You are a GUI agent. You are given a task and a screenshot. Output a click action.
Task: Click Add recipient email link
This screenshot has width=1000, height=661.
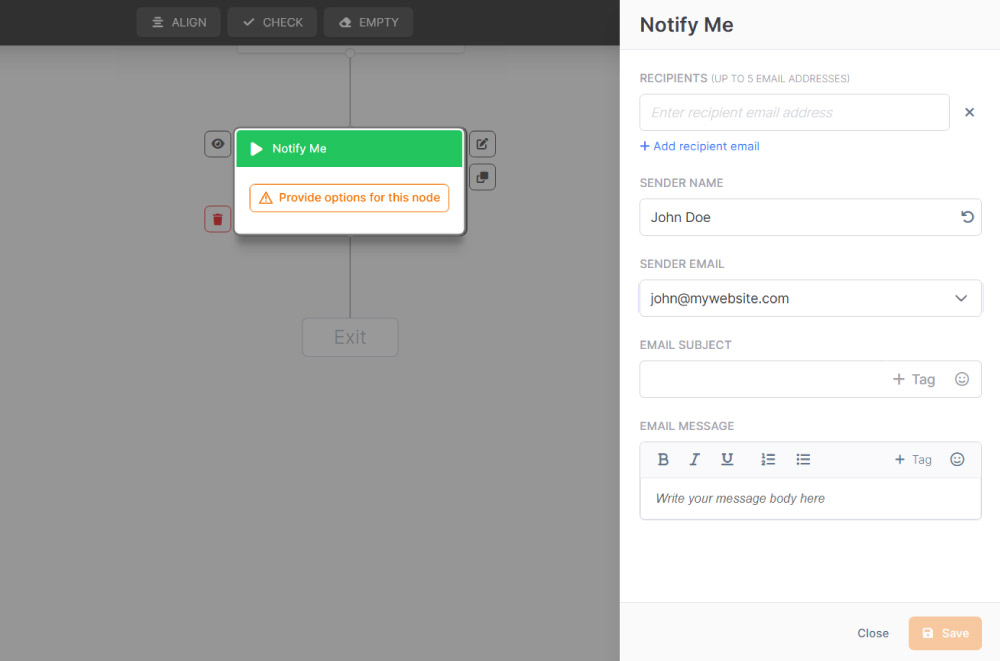(700, 146)
